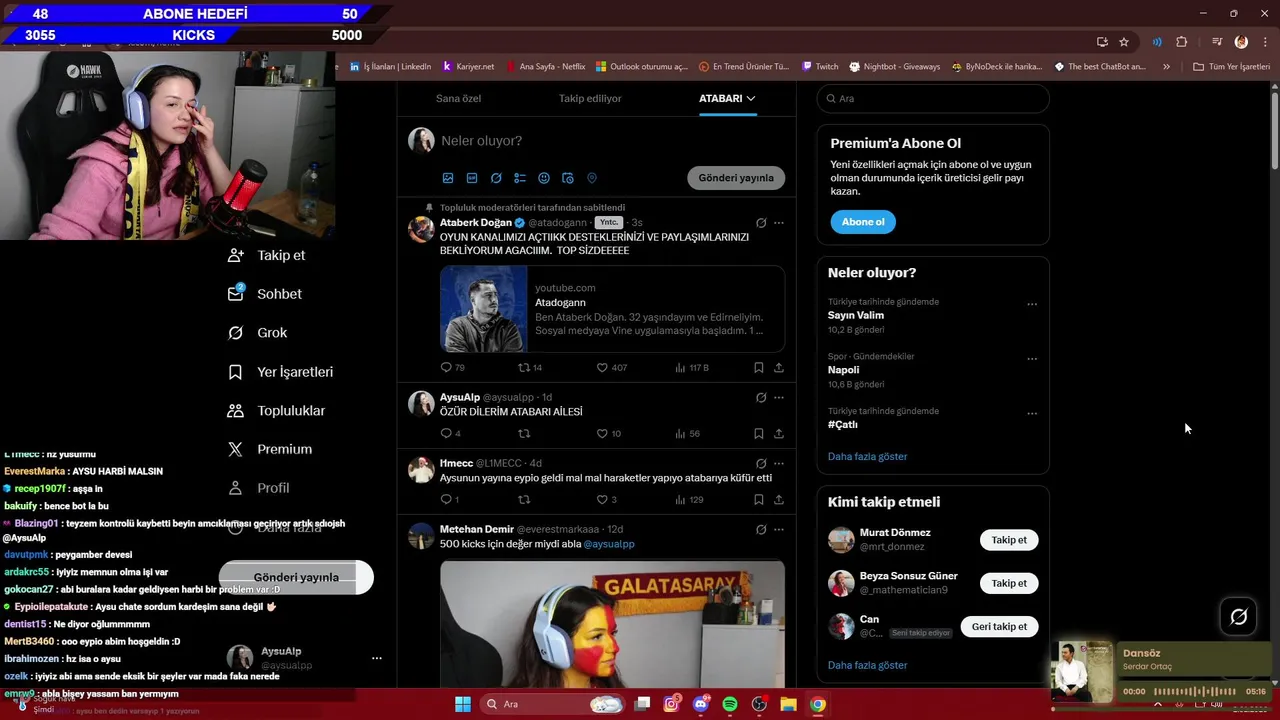Follow Murat Dönmez with Takip et

(1009, 540)
